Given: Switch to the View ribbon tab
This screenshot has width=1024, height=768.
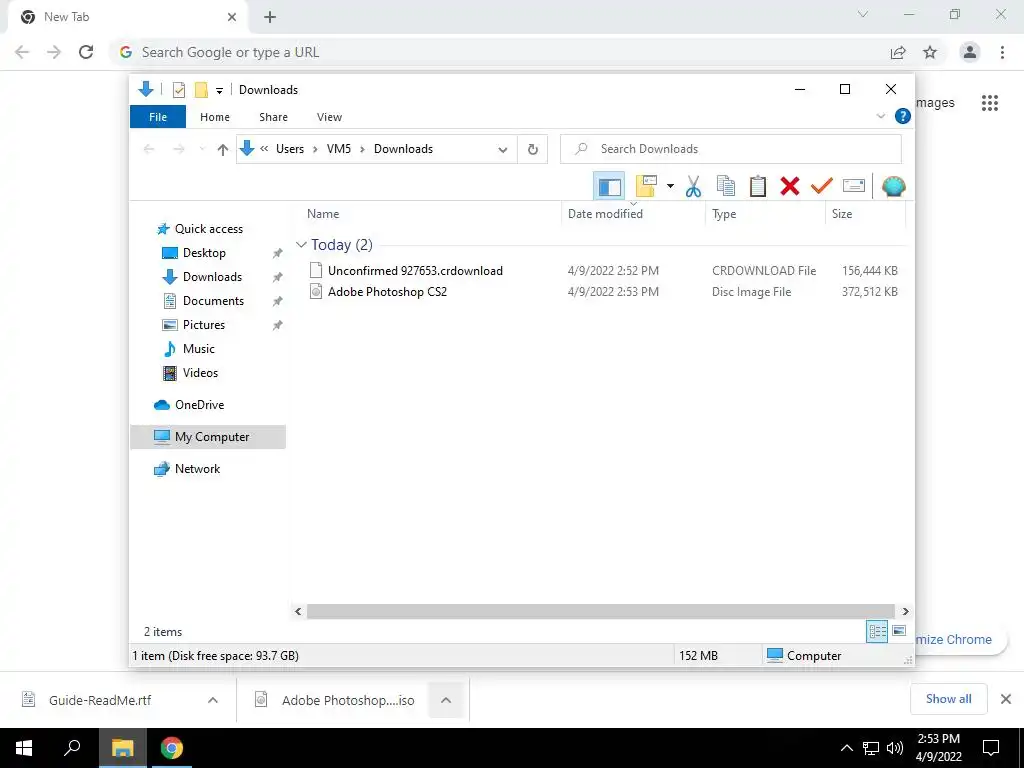Looking at the screenshot, I should [329, 117].
